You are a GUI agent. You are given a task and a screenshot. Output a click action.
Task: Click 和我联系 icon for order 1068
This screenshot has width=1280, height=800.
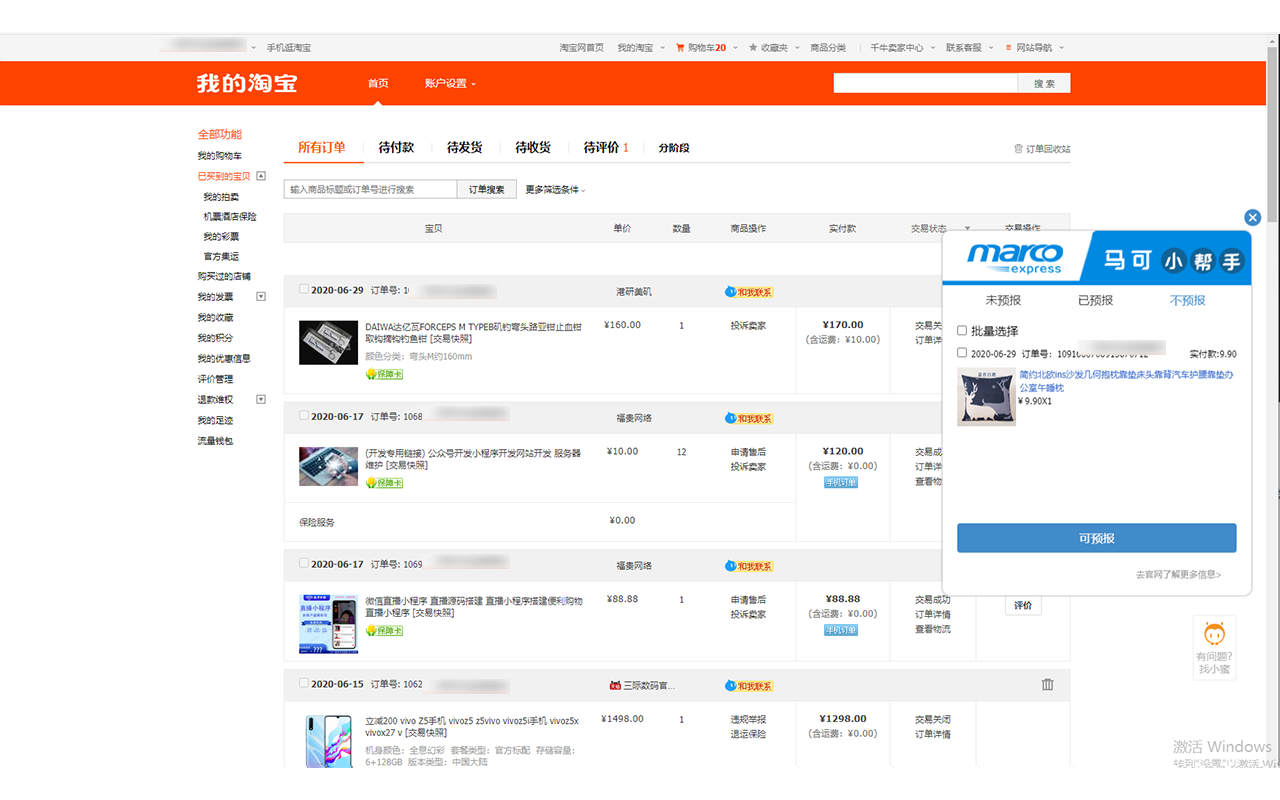click(749, 418)
